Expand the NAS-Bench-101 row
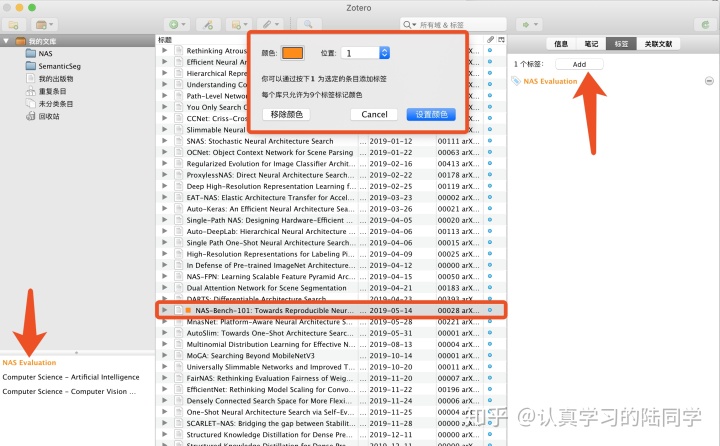720x446 pixels. 164,311
